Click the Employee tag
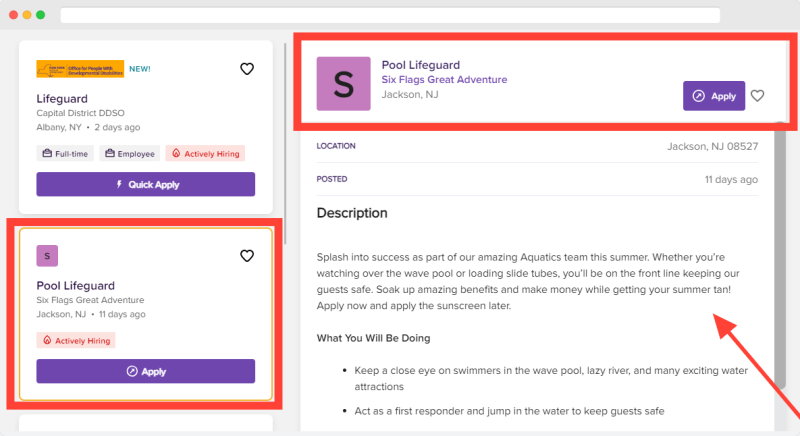Screen dimensions: 800x436 point(130,153)
